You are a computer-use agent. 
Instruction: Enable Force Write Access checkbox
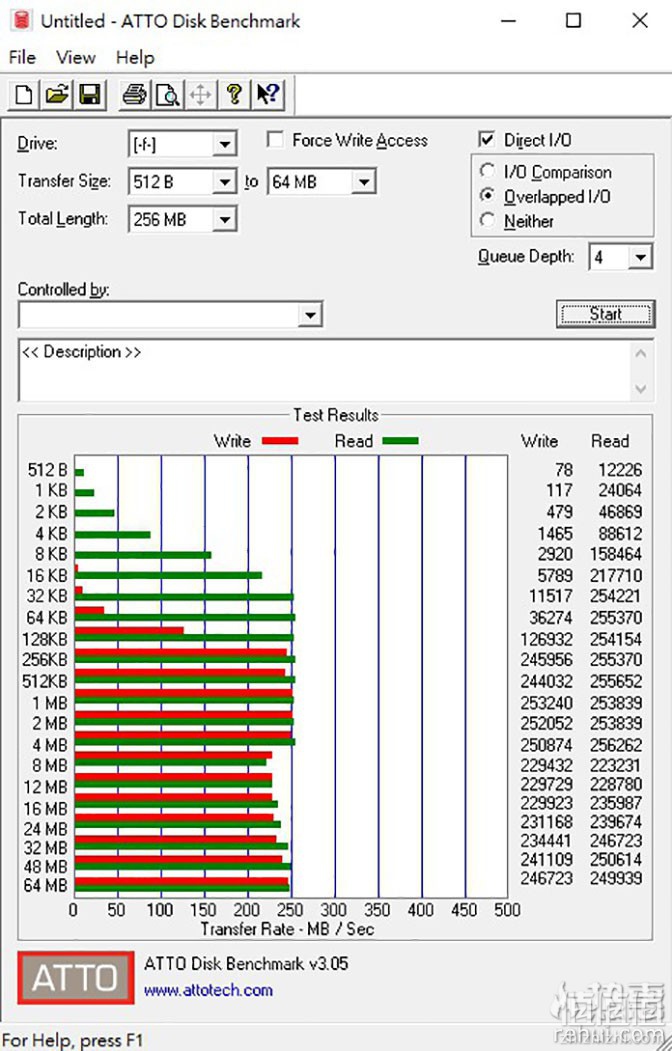[275, 139]
